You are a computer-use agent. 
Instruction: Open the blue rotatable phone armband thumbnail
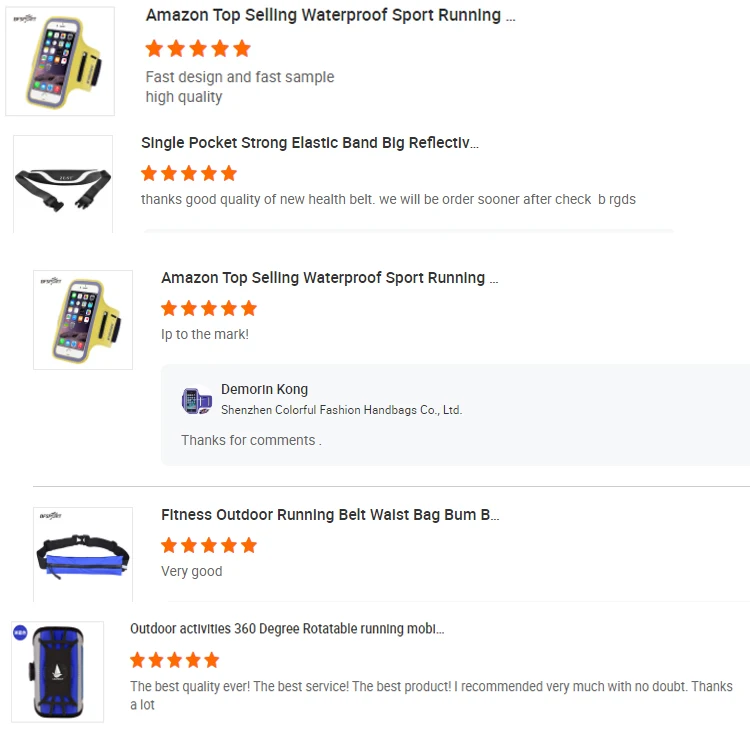coord(57,672)
